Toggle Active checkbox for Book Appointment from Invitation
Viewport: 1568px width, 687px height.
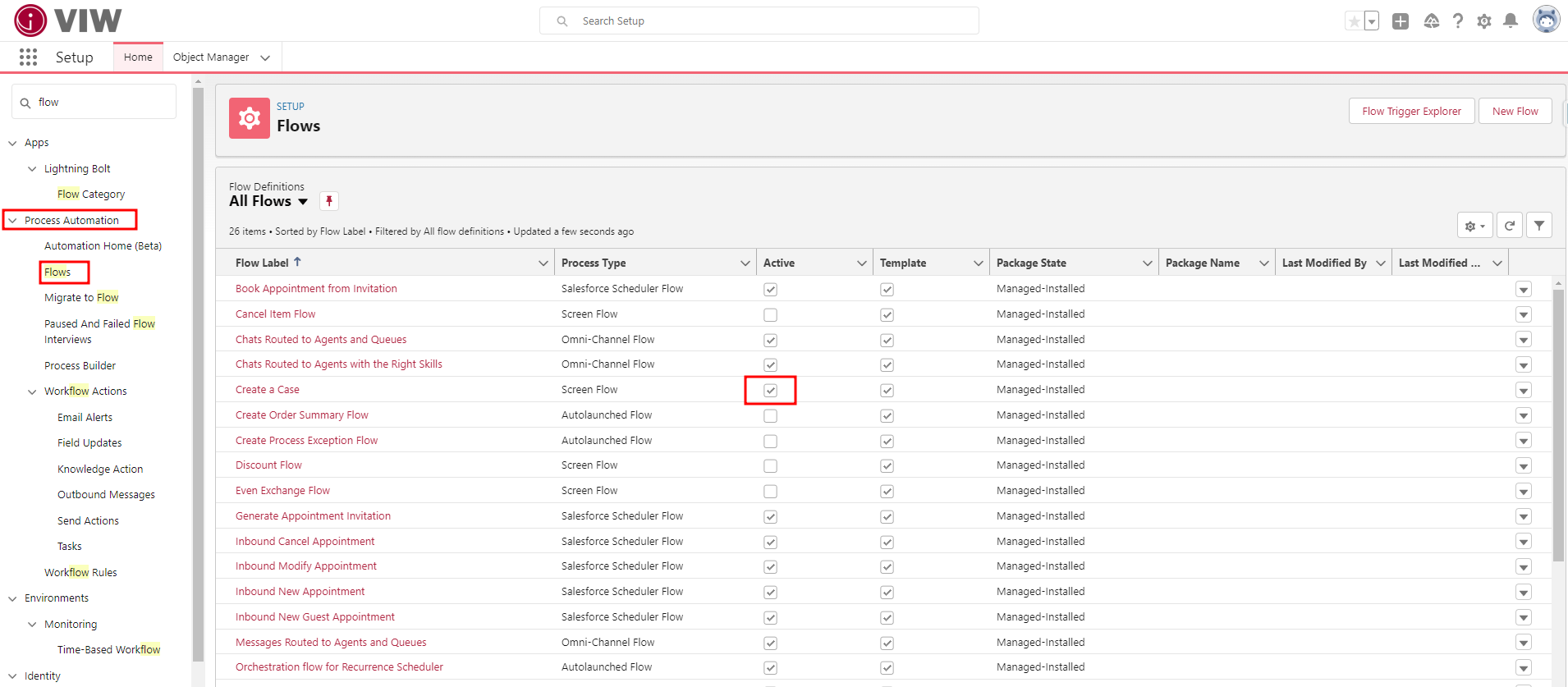[770, 289]
